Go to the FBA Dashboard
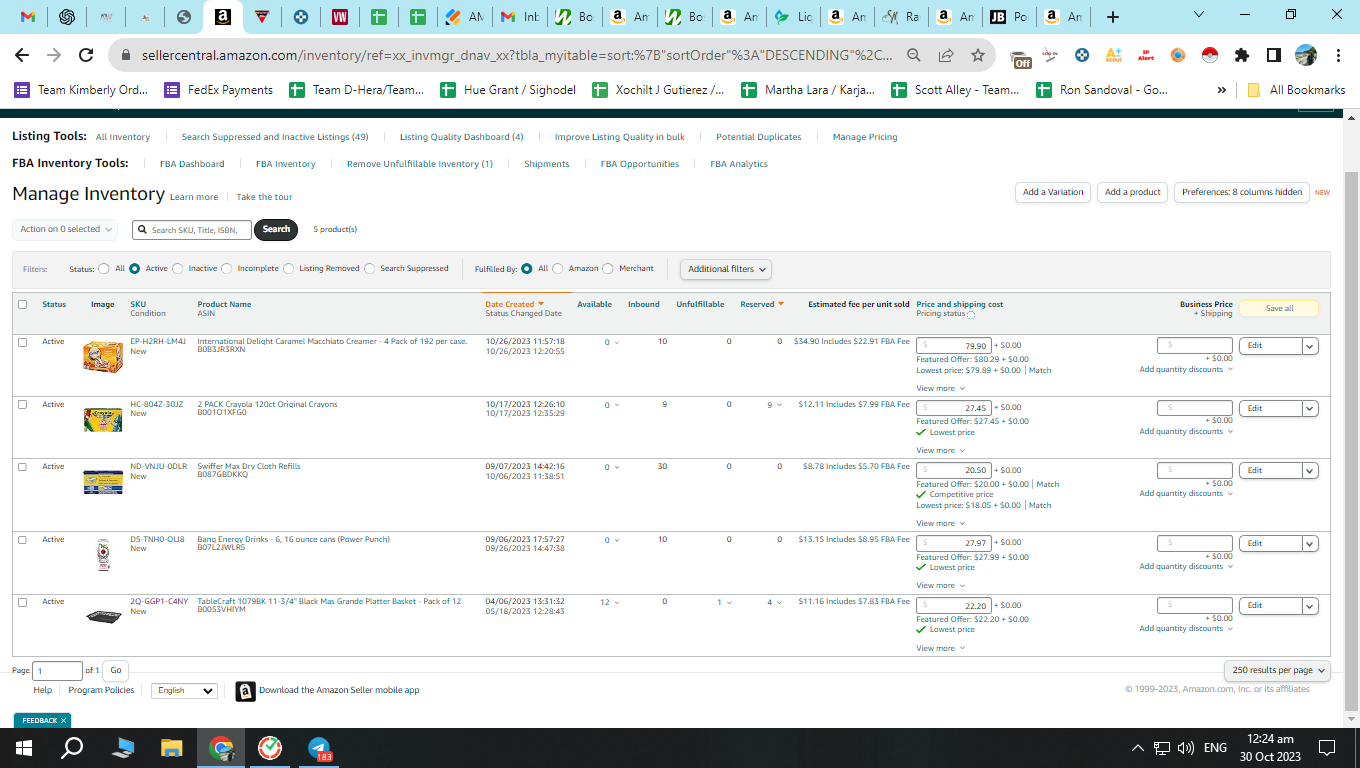 click(192, 164)
